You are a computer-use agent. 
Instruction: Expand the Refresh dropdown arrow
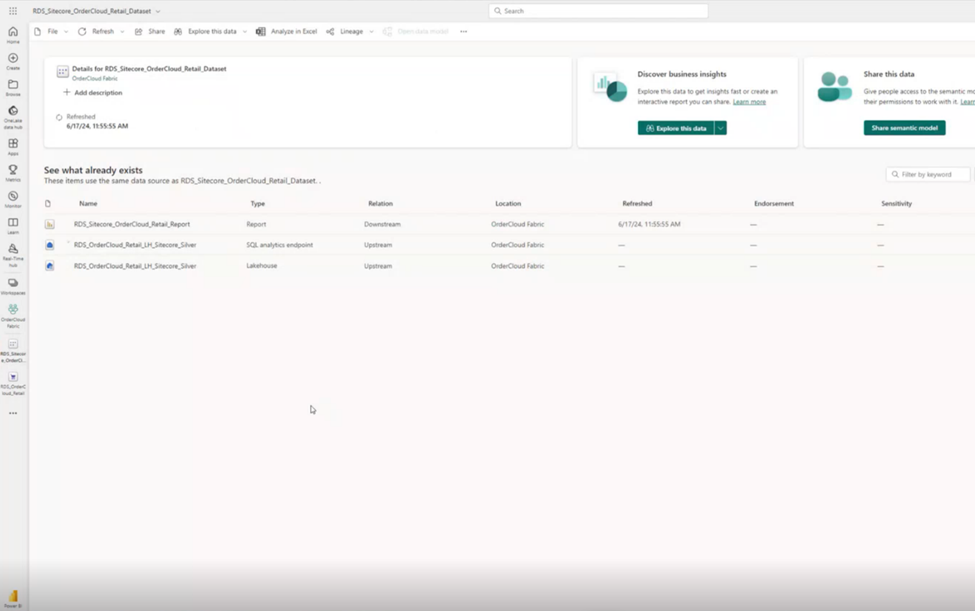coord(122,32)
